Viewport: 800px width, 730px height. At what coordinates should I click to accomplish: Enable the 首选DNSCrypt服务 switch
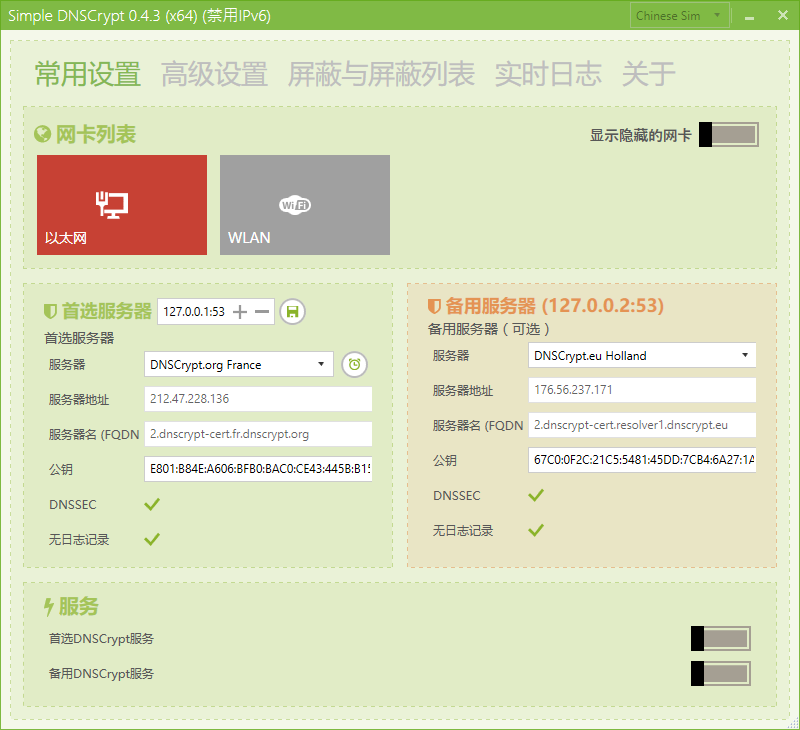(720, 639)
